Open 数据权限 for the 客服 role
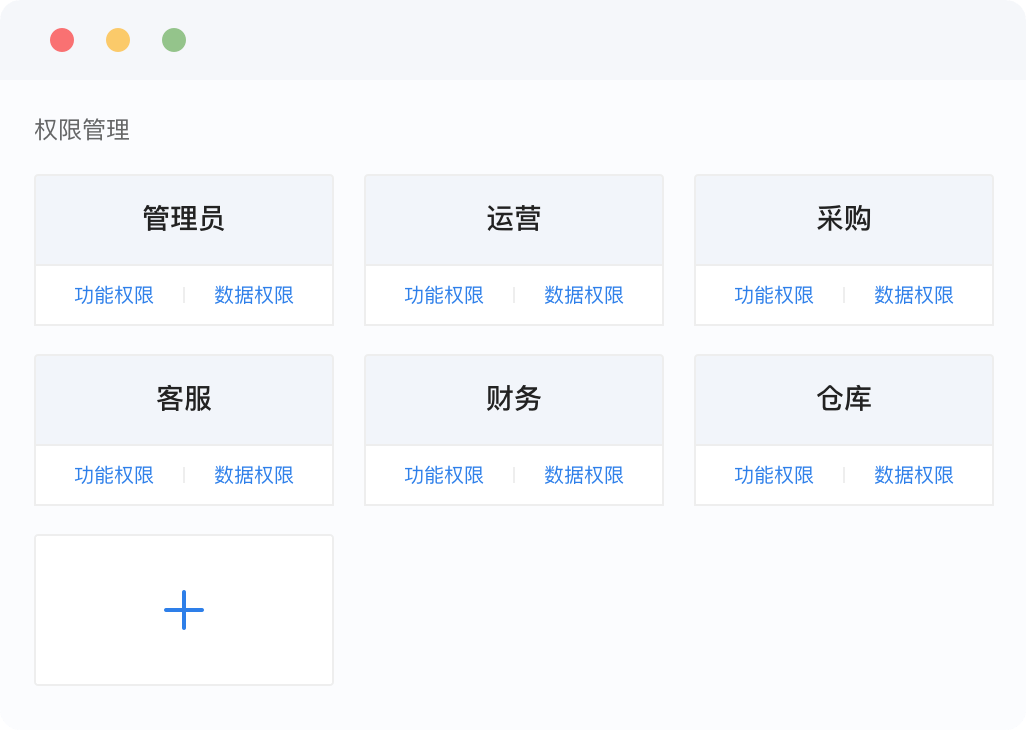 [253, 475]
